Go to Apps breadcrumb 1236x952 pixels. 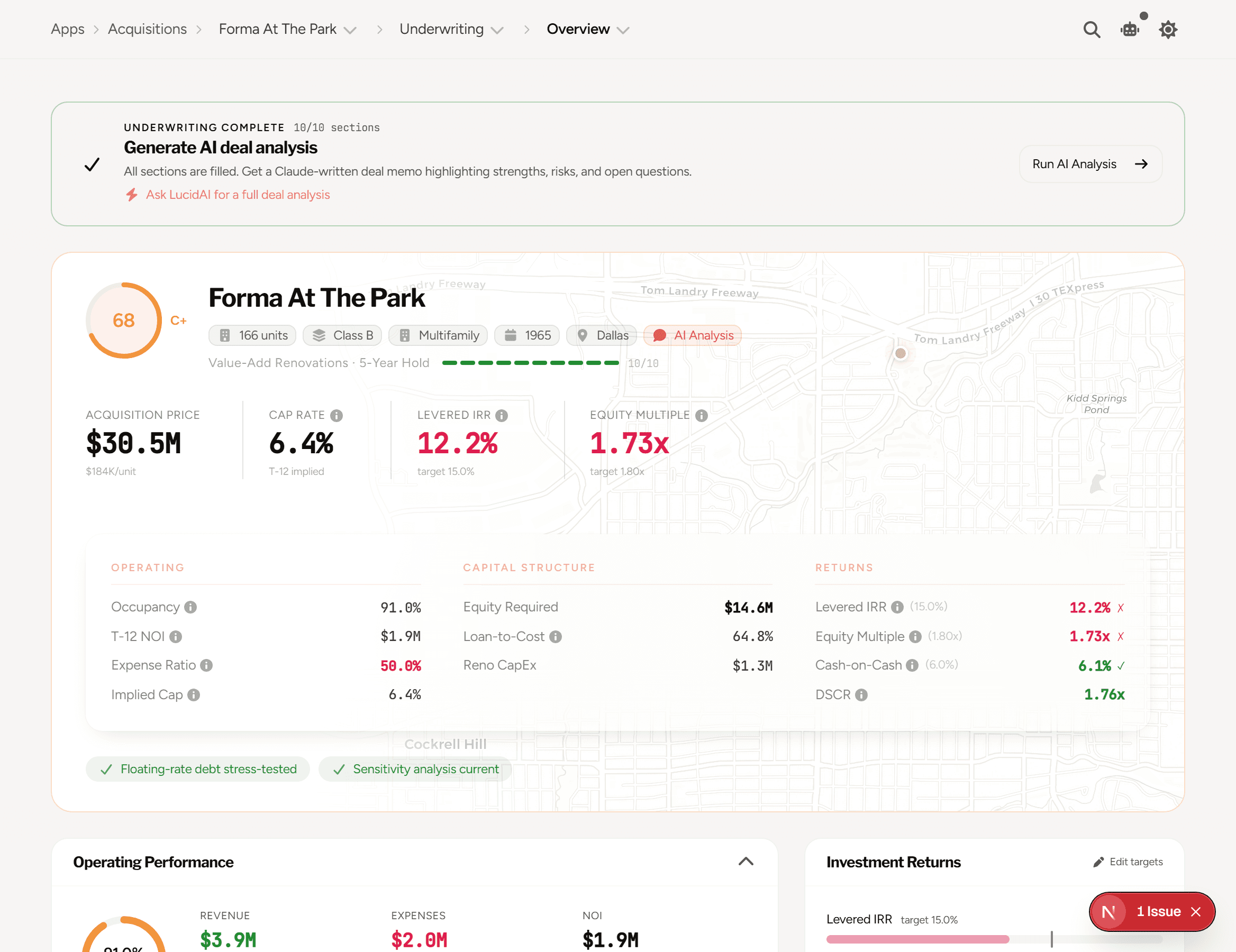click(67, 29)
